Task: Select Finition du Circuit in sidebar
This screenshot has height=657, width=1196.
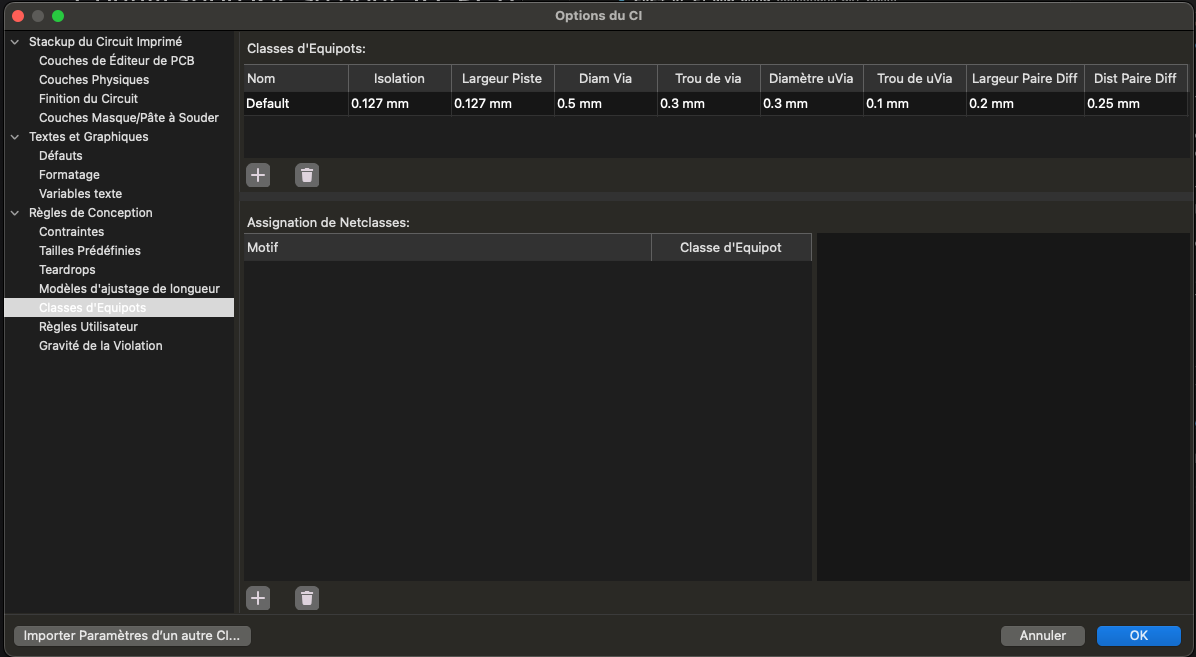Action: point(88,98)
